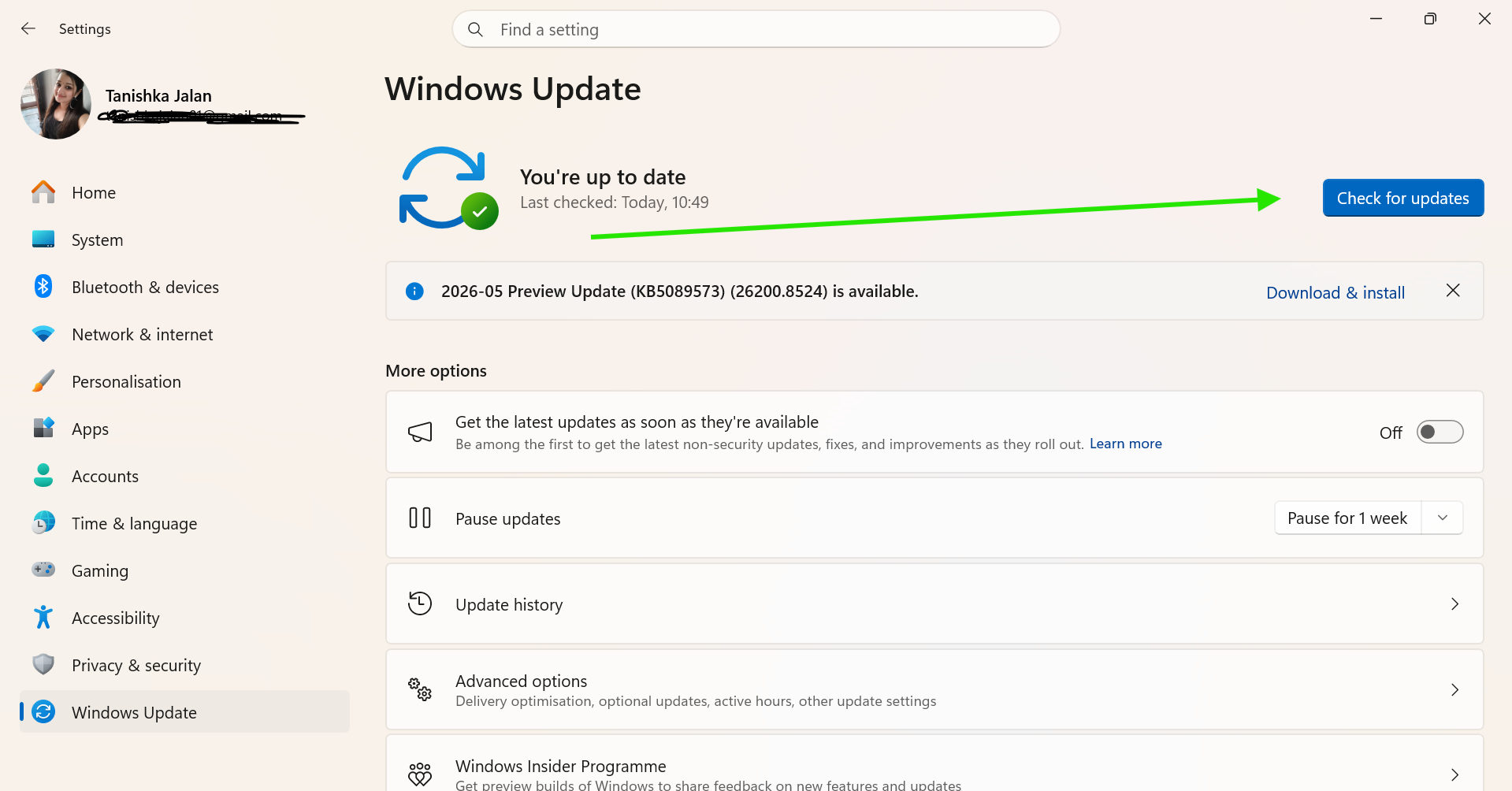Viewport: 1512px width, 791px height.
Task: Open Gaming label in sidebar
Action: (x=100, y=571)
